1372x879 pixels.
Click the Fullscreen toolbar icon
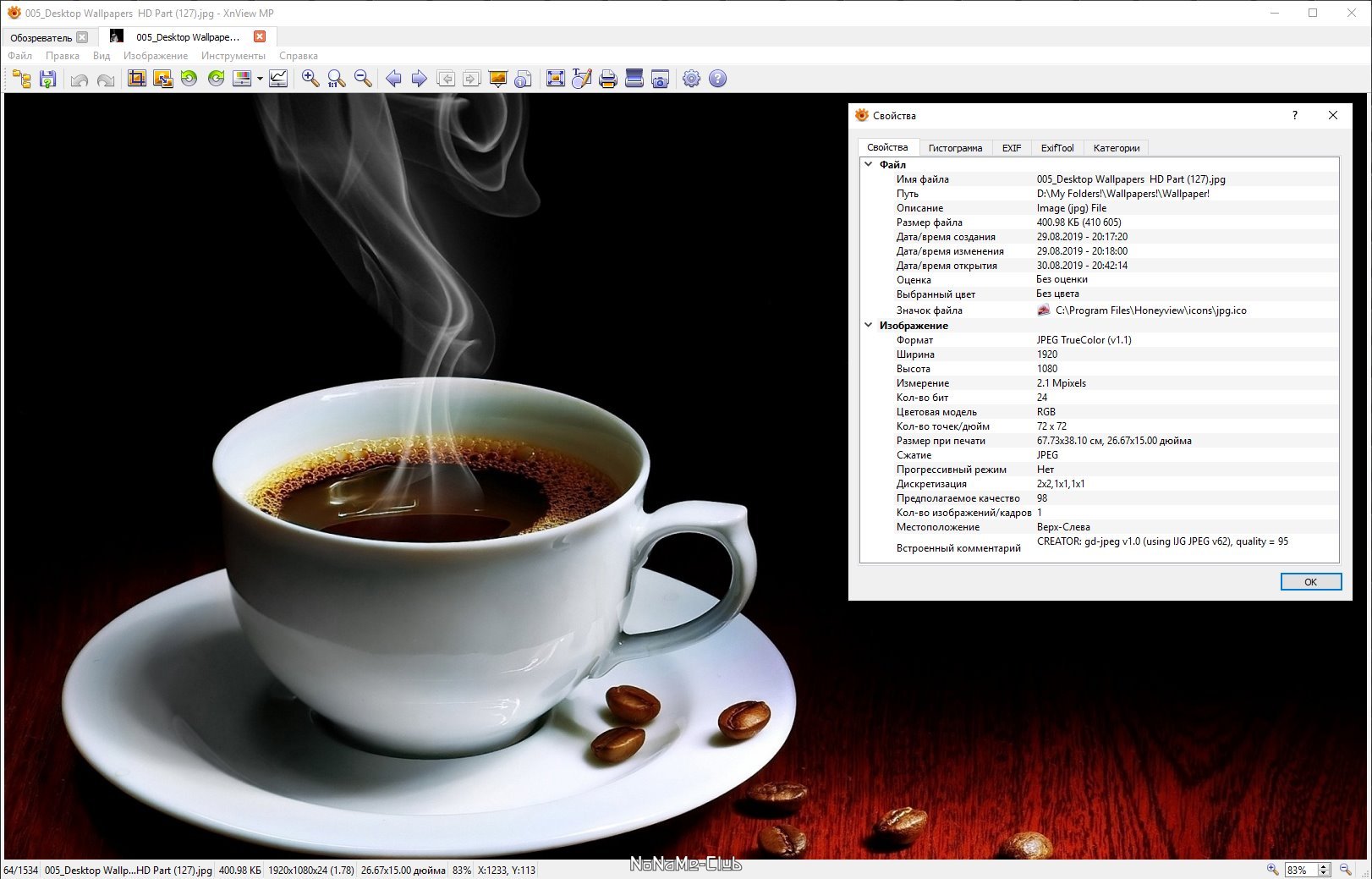click(556, 79)
